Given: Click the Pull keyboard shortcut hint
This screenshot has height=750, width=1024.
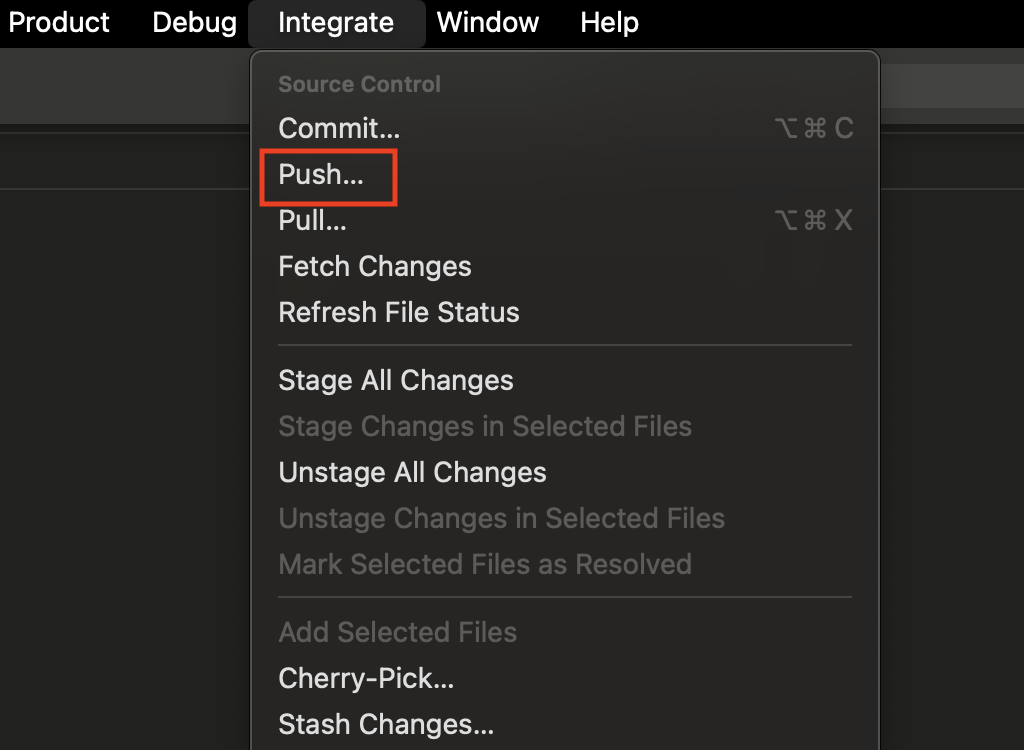Looking at the screenshot, I should click(814, 220).
